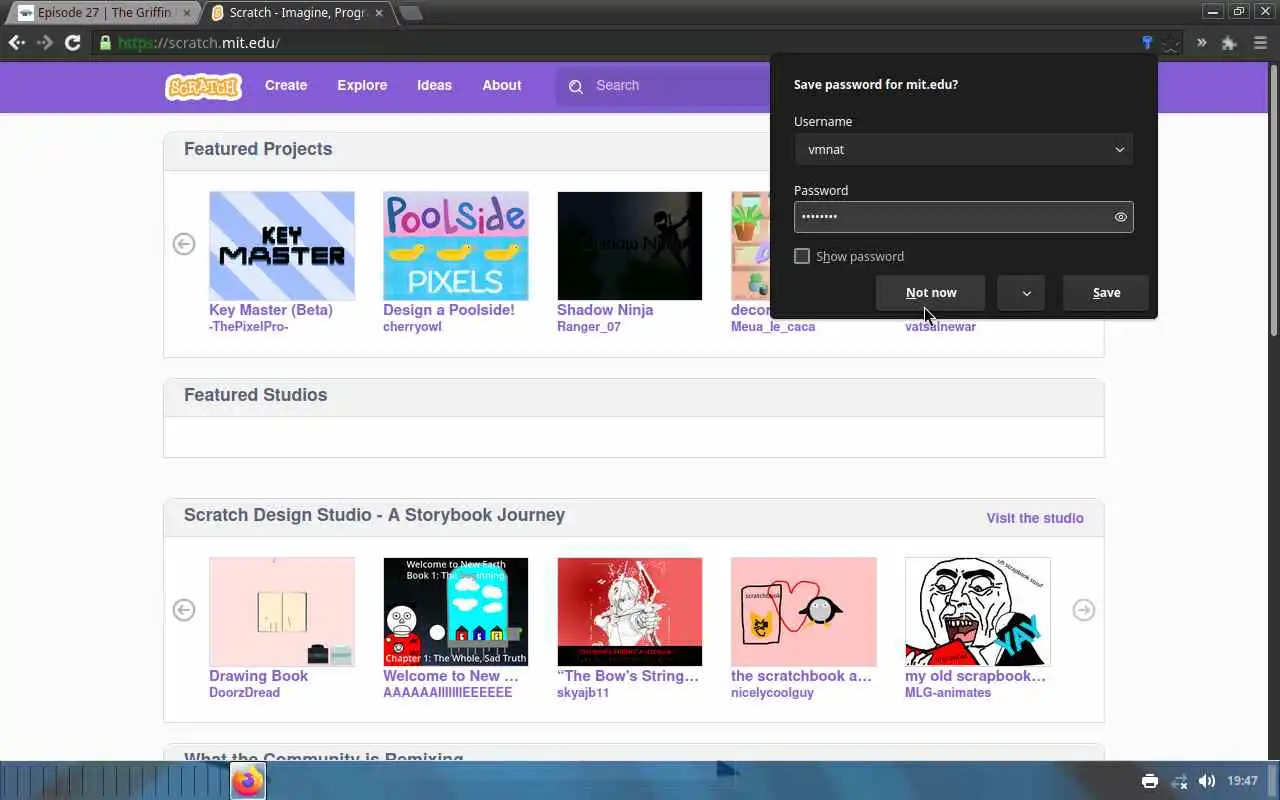Go back using the browser back arrow
The height and width of the screenshot is (800, 1280).
[x=17, y=43]
